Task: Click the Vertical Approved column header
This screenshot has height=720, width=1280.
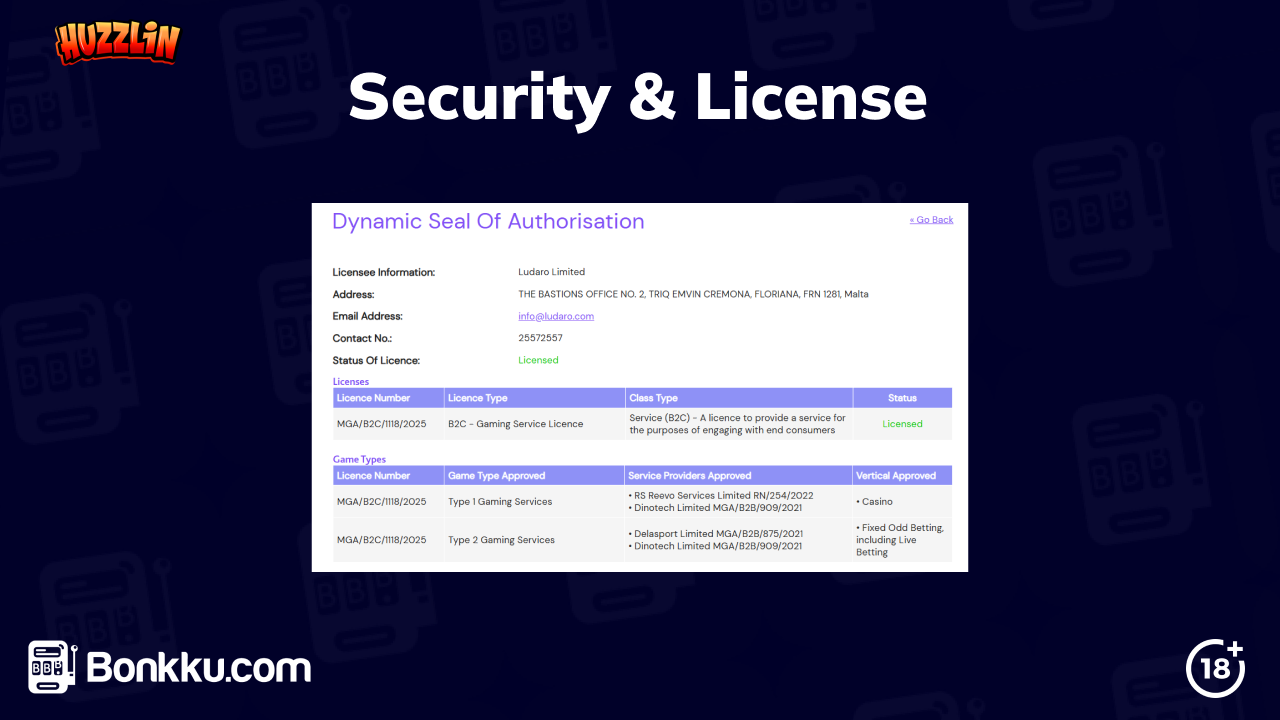Action: pyautogui.click(x=902, y=476)
